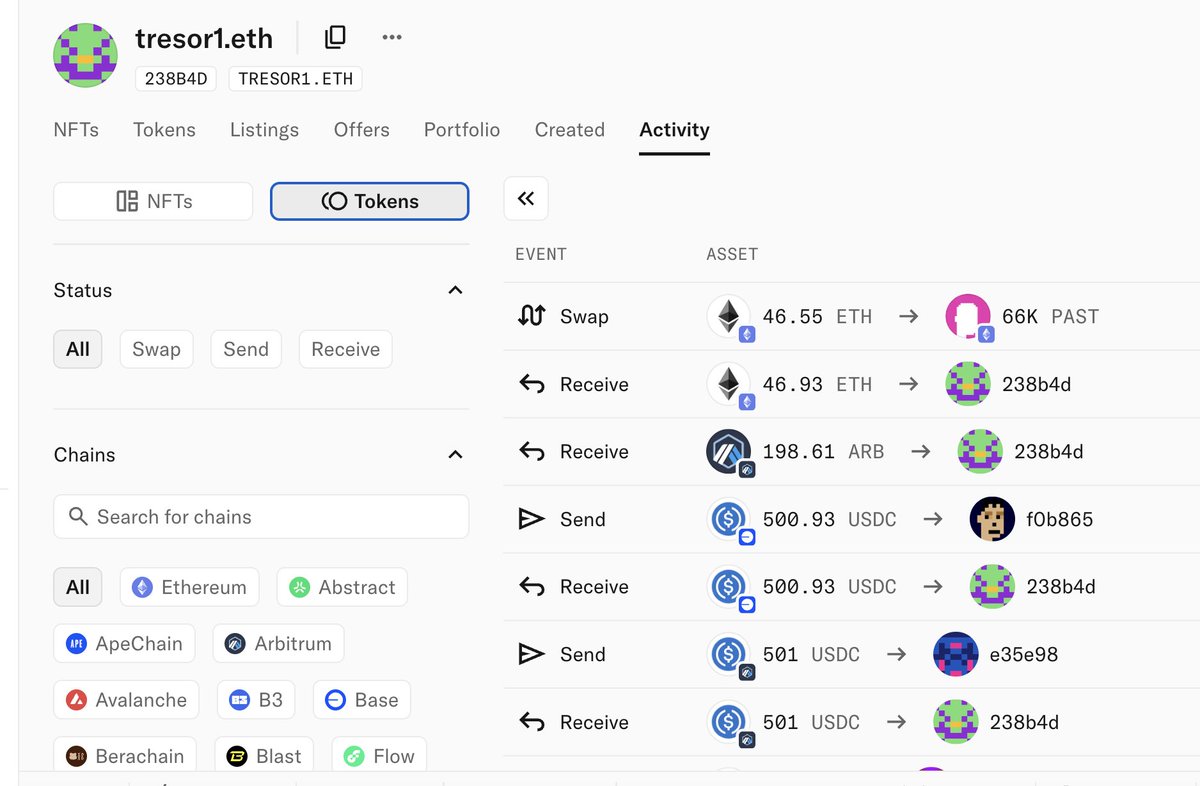Filter status by Receive
The image size is (1200, 786).
tap(346, 349)
